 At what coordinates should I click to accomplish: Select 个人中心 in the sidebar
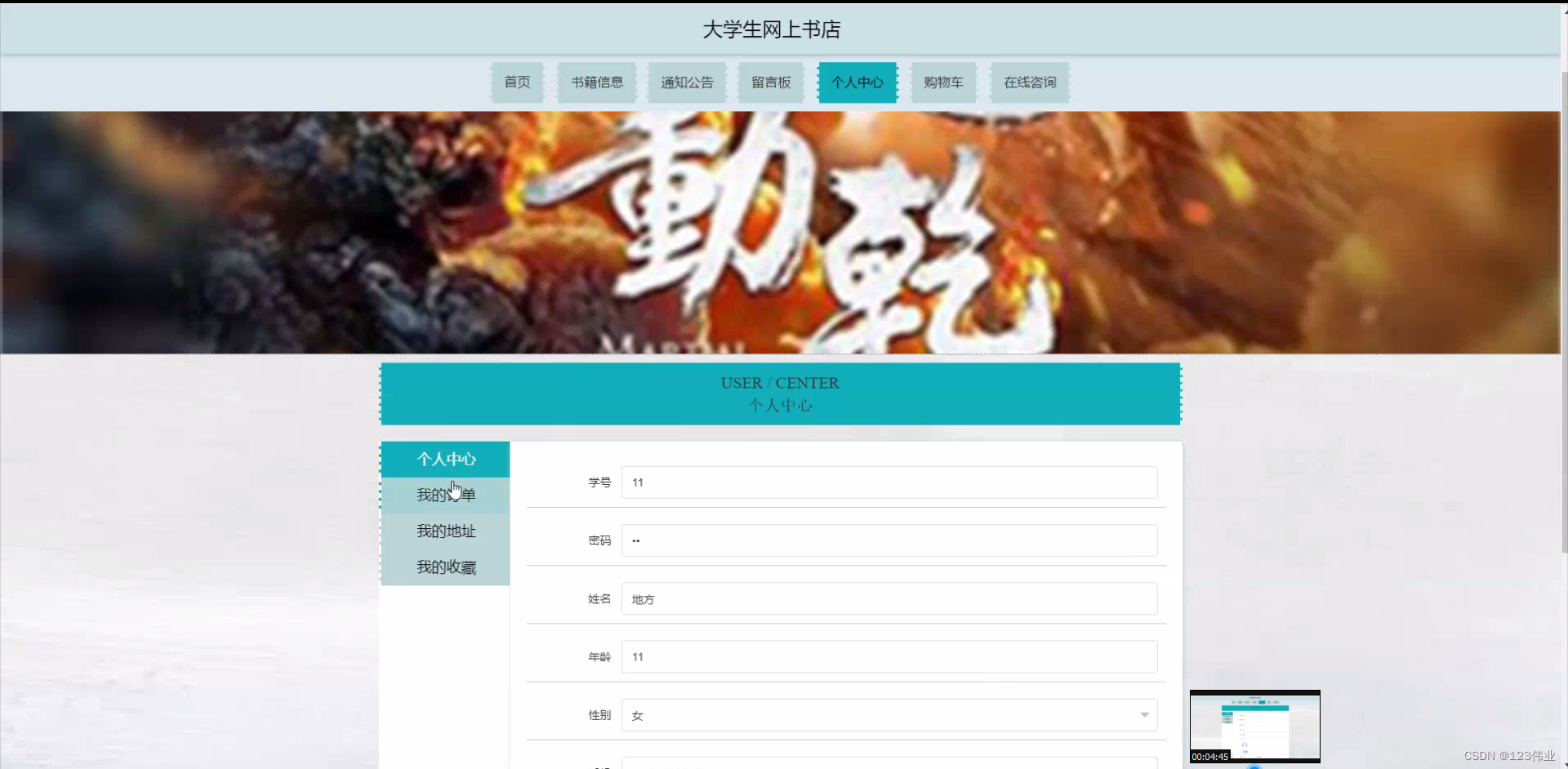point(446,459)
